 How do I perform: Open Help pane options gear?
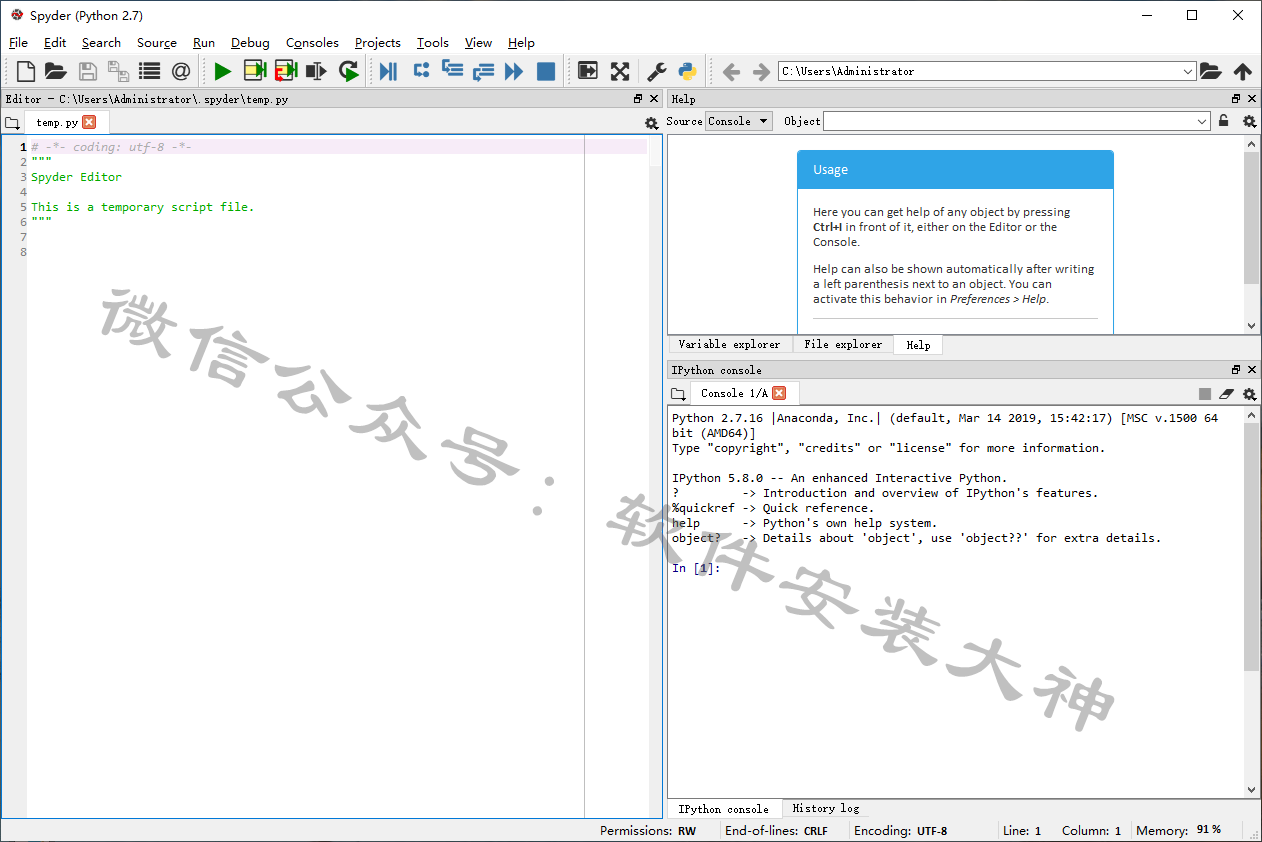coord(1249,121)
